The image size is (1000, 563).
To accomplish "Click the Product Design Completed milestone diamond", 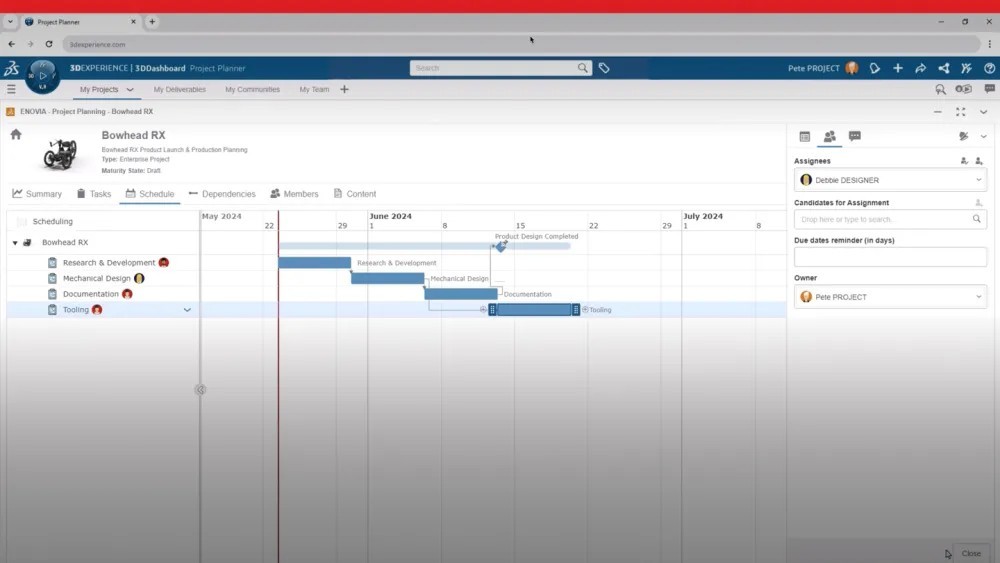I will (501, 246).
